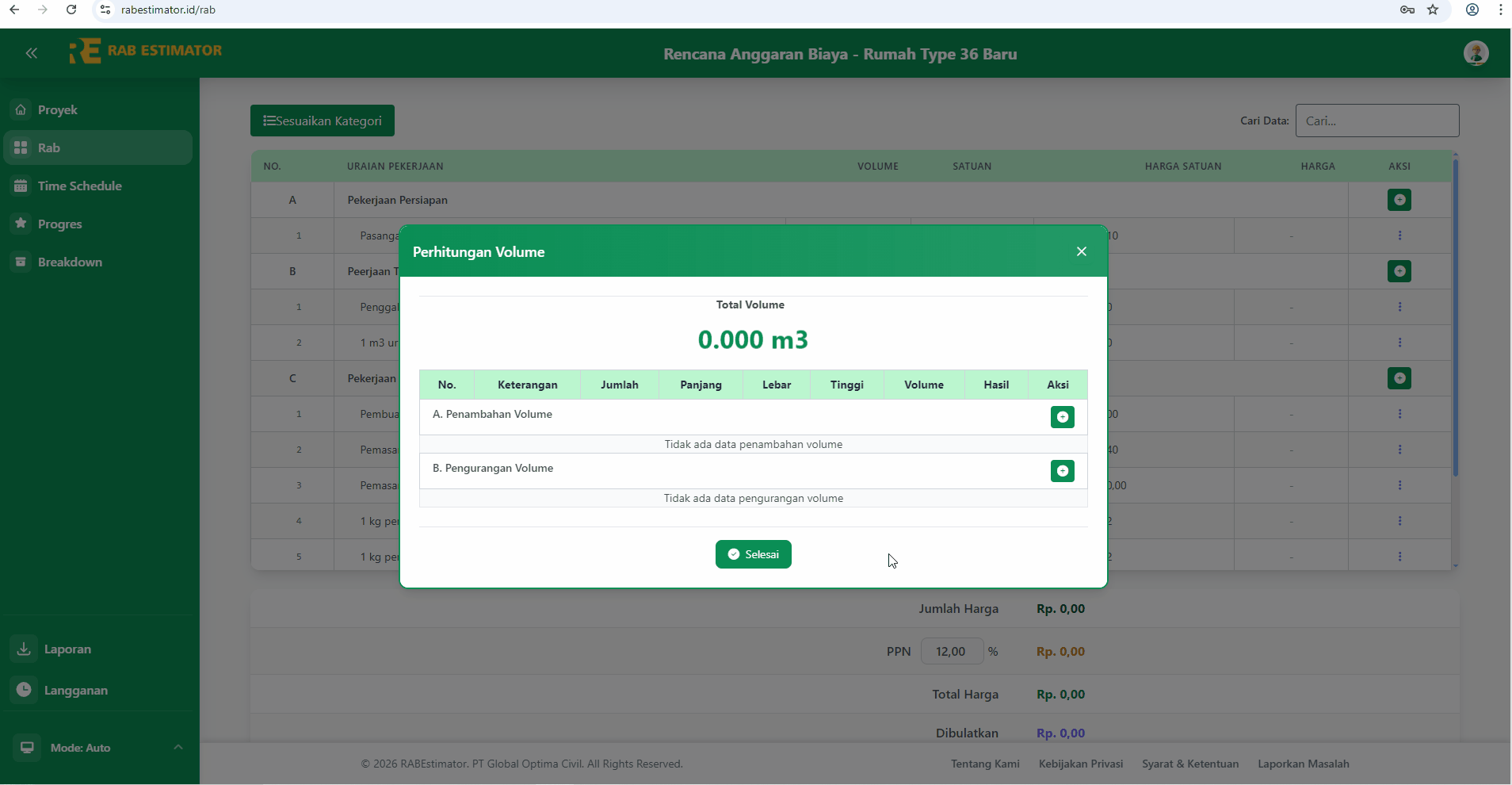Add a Penambahan Volume entry via green plus icon
The width and height of the screenshot is (1512, 785).
click(1062, 417)
